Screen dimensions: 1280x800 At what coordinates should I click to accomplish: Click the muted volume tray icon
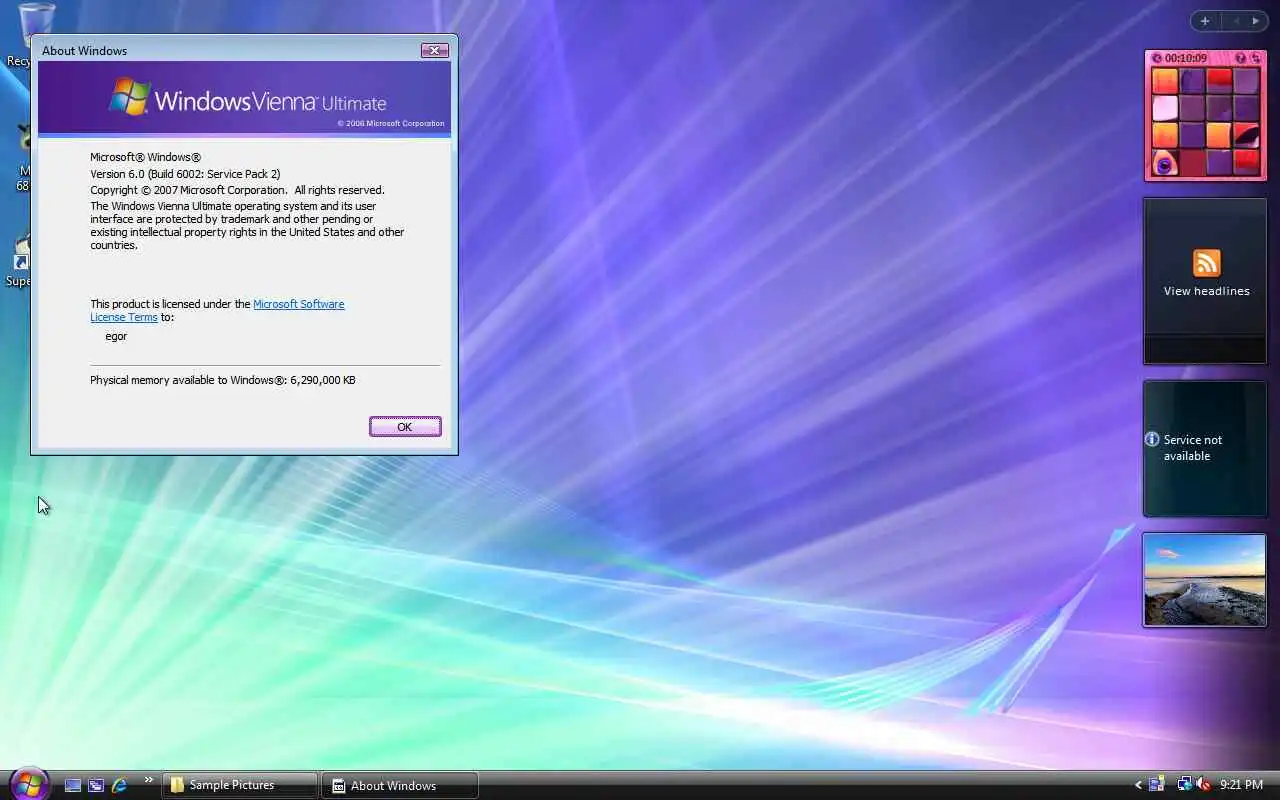click(1203, 785)
